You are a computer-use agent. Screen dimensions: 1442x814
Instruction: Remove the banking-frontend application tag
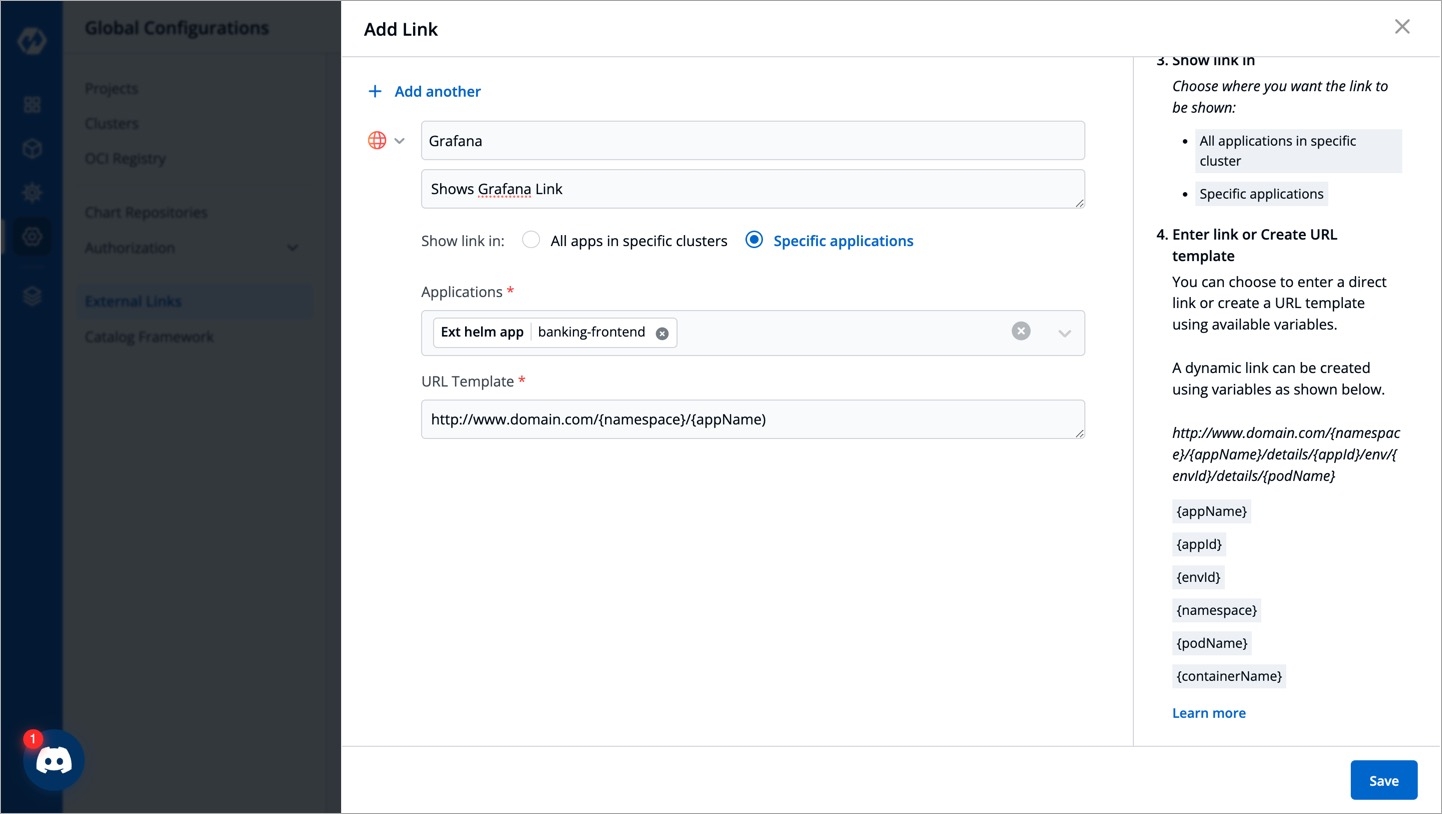click(x=662, y=333)
